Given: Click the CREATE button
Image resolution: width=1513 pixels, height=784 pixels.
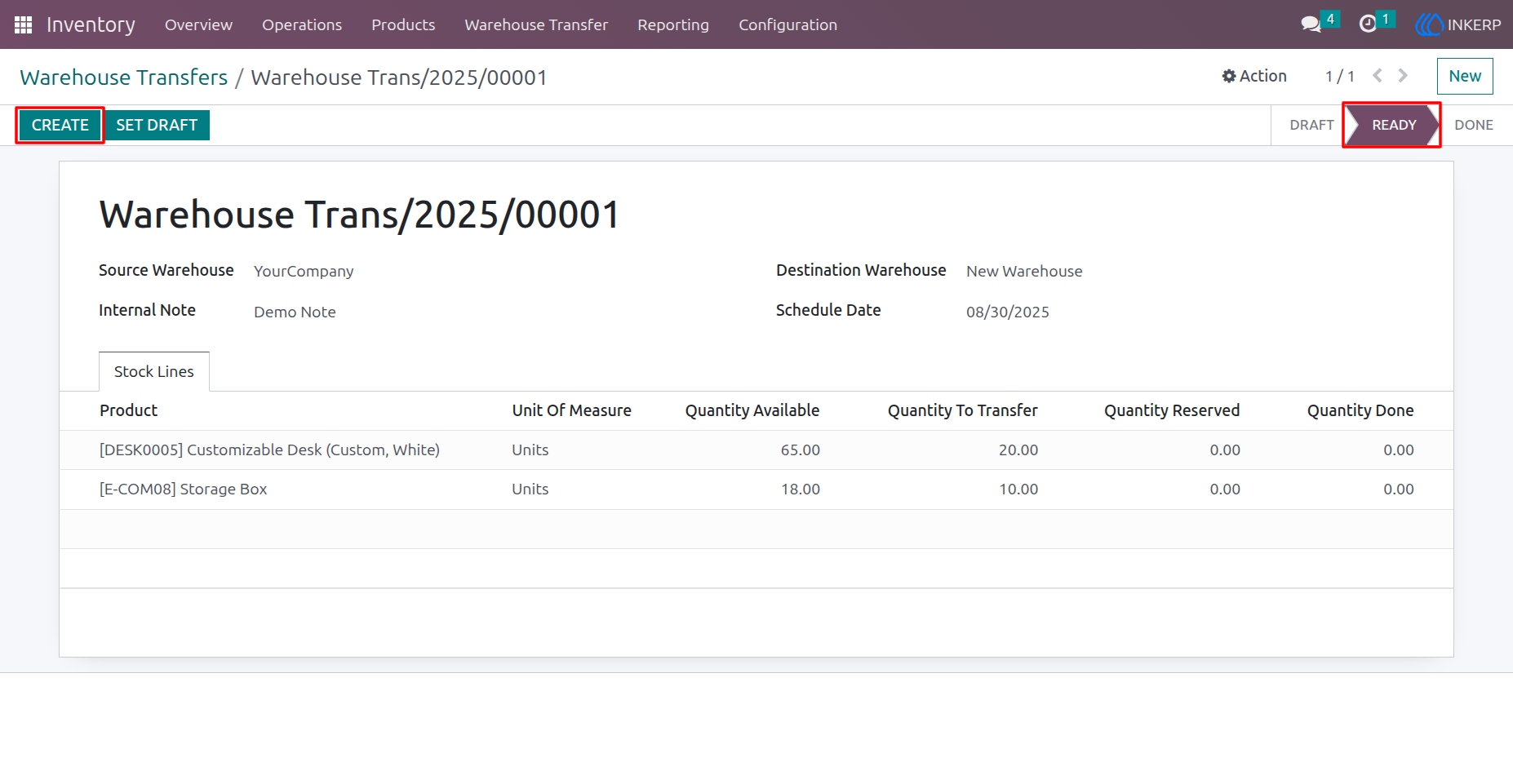Looking at the screenshot, I should click(60, 125).
